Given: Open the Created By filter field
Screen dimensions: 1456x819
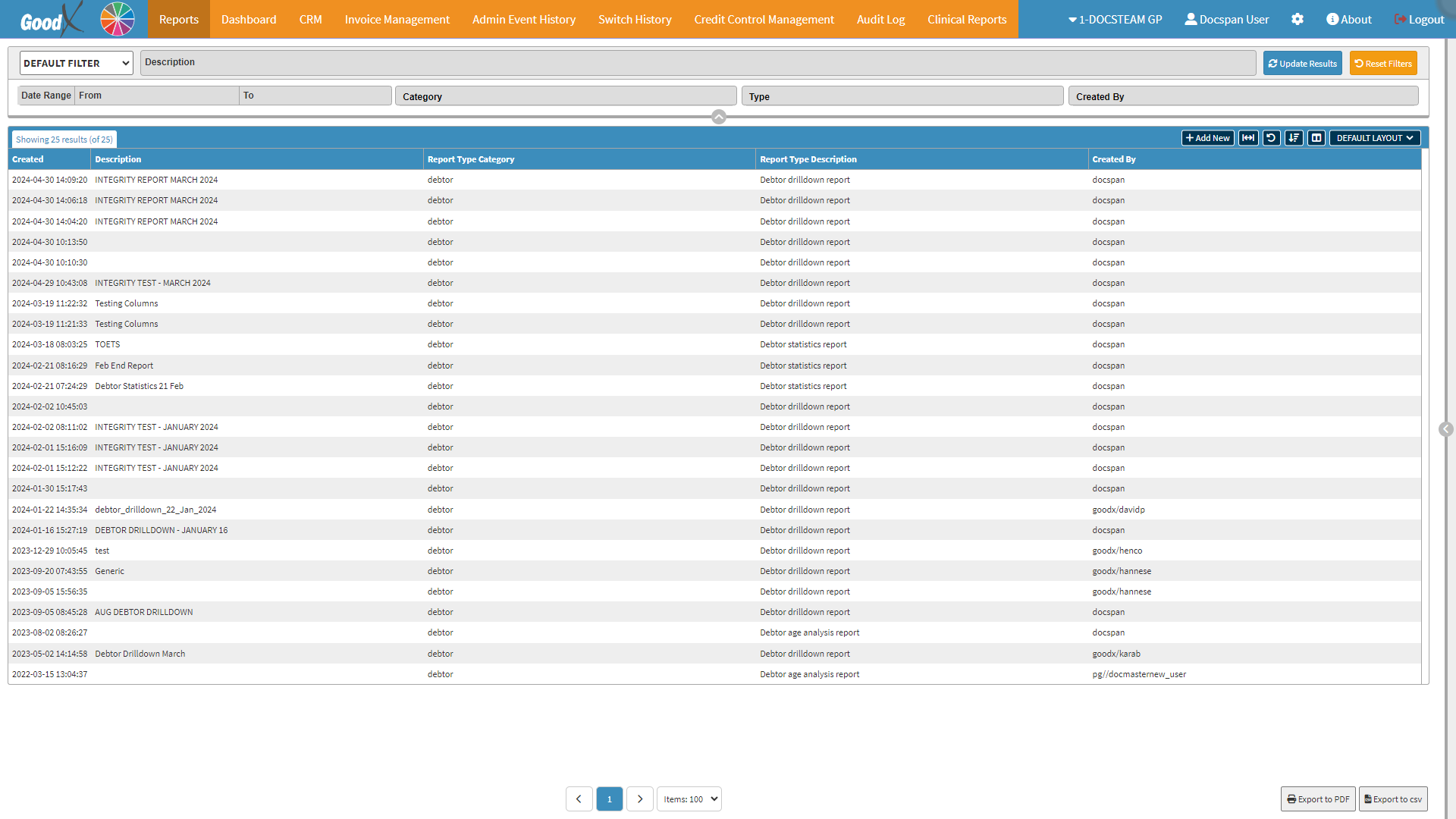Looking at the screenshot, I should pos(1244,96).
